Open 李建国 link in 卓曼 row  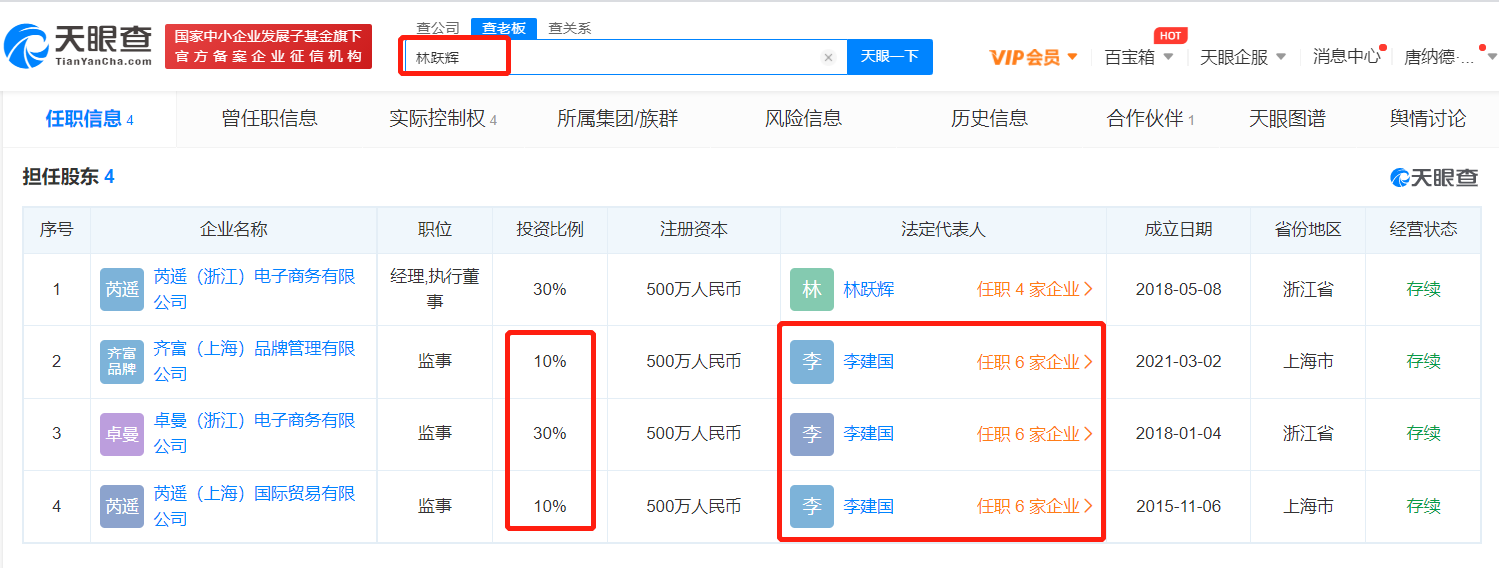[x=868, y=434]
